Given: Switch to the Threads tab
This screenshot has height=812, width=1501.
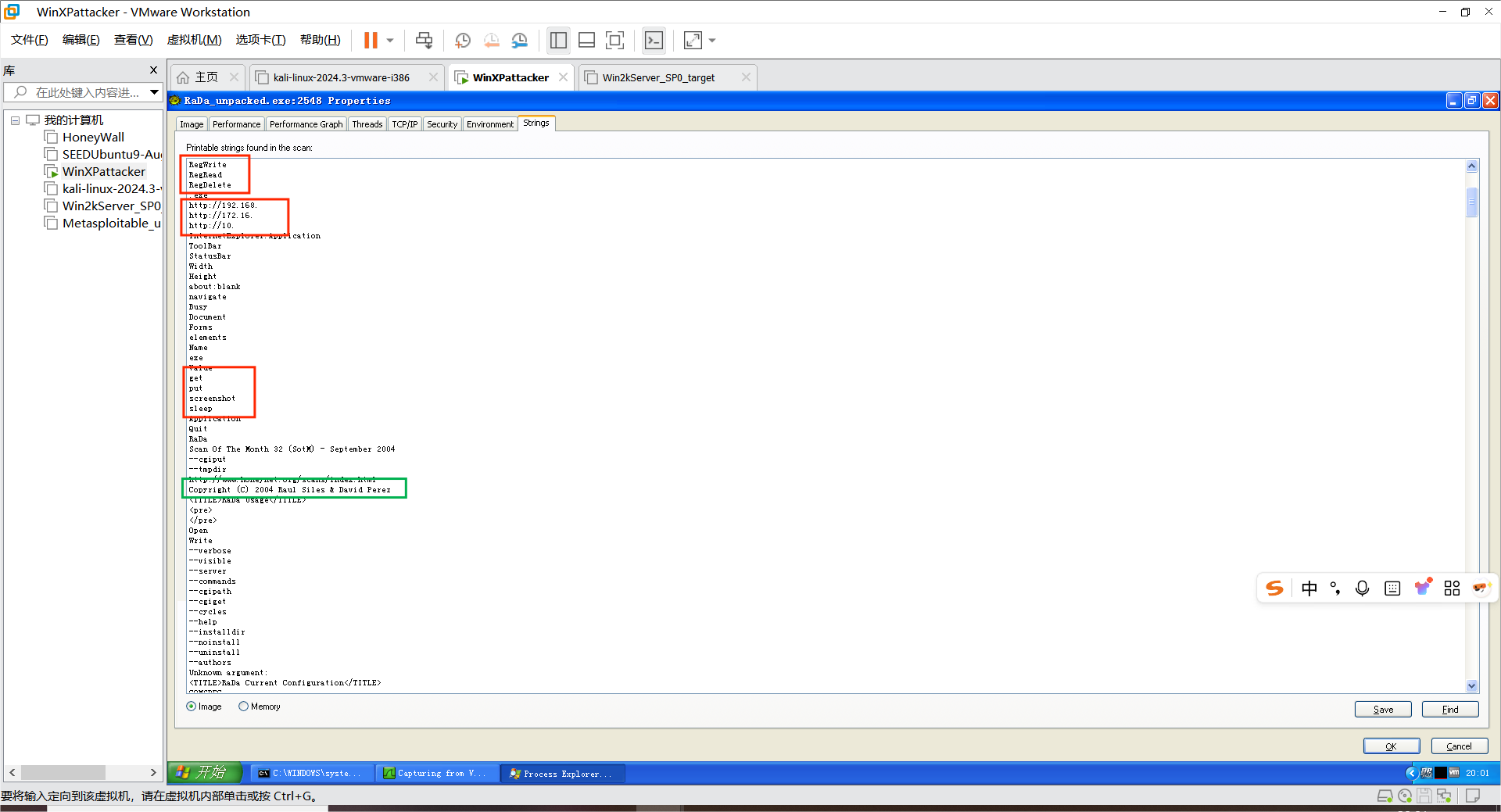Looking at the screenshot, I should tap(367, 124).
